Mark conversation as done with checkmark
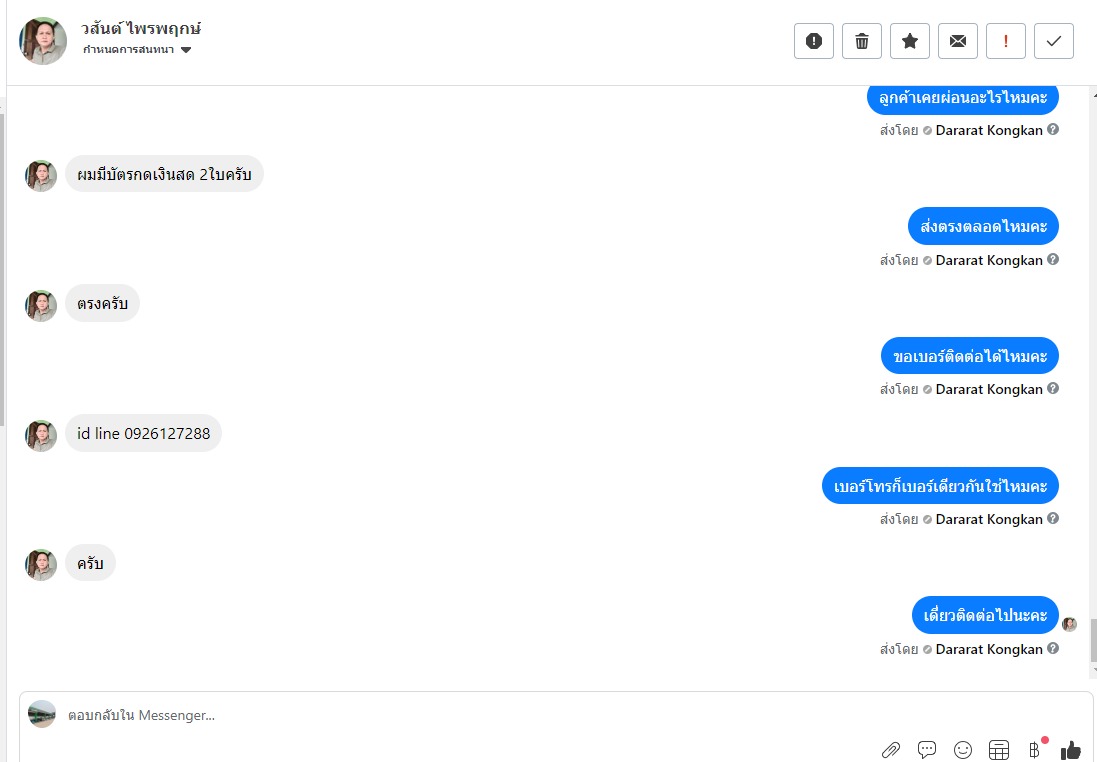 1054,41
